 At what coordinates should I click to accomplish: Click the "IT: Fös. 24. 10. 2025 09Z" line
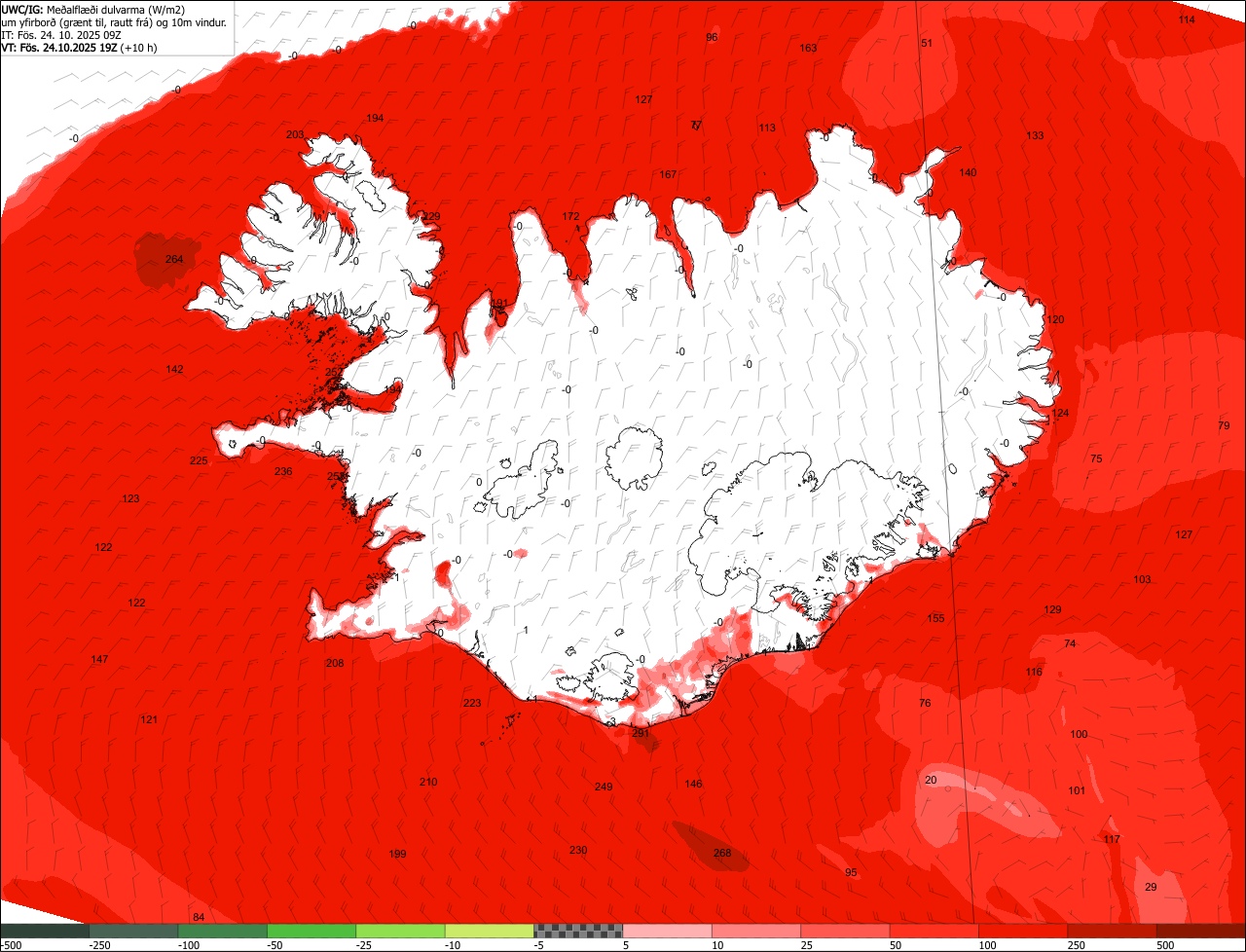click(x=61, y=34)
